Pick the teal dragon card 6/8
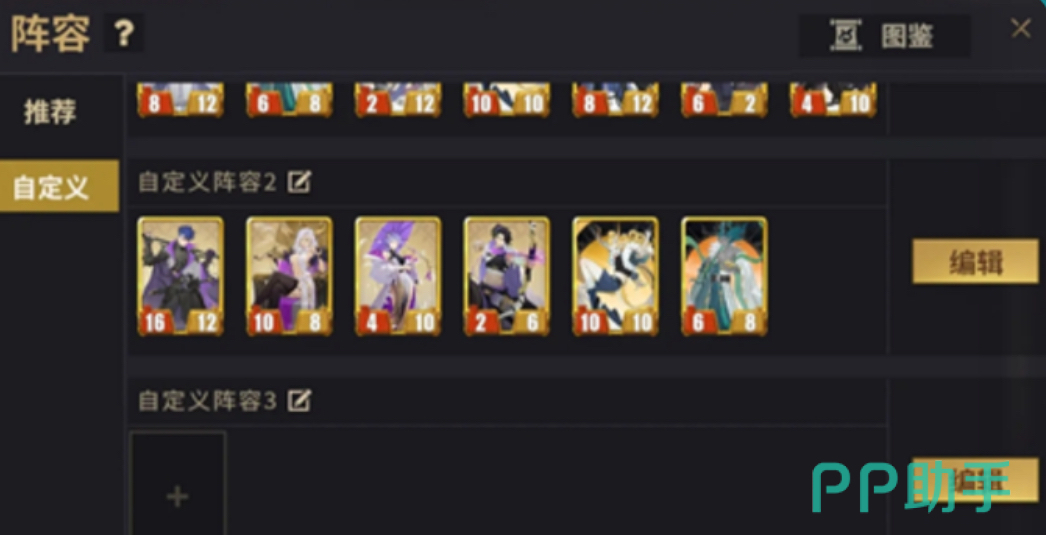 tap(724, 276)
